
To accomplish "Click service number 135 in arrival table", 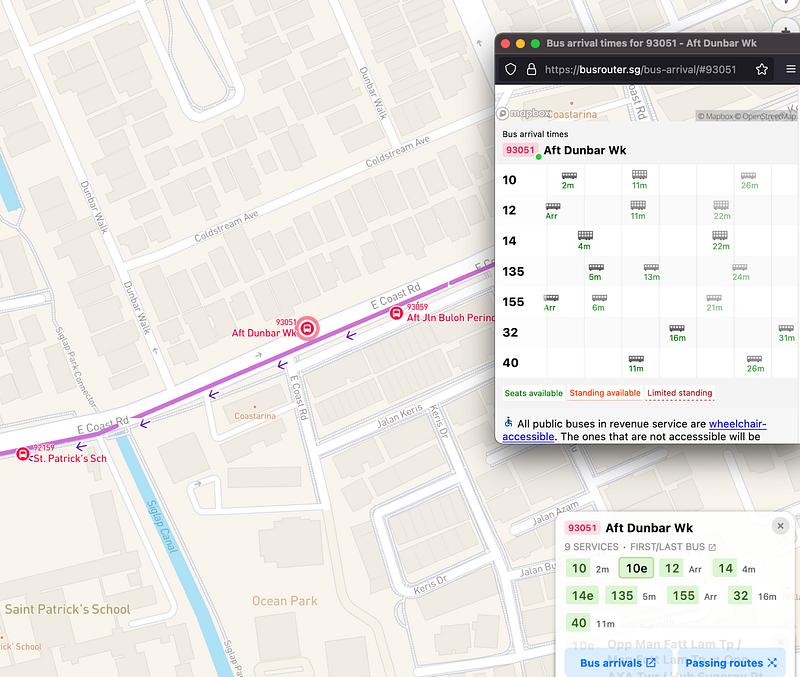I will point(513,271).
